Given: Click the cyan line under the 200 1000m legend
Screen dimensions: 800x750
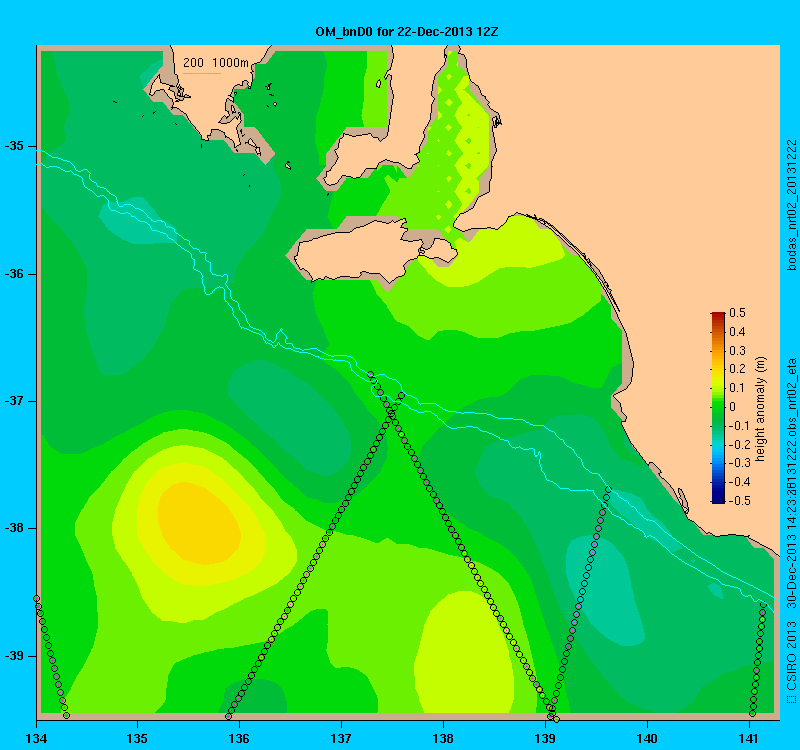Looking at the screenshot, I should pyautogui.click(x=202, y=73).
